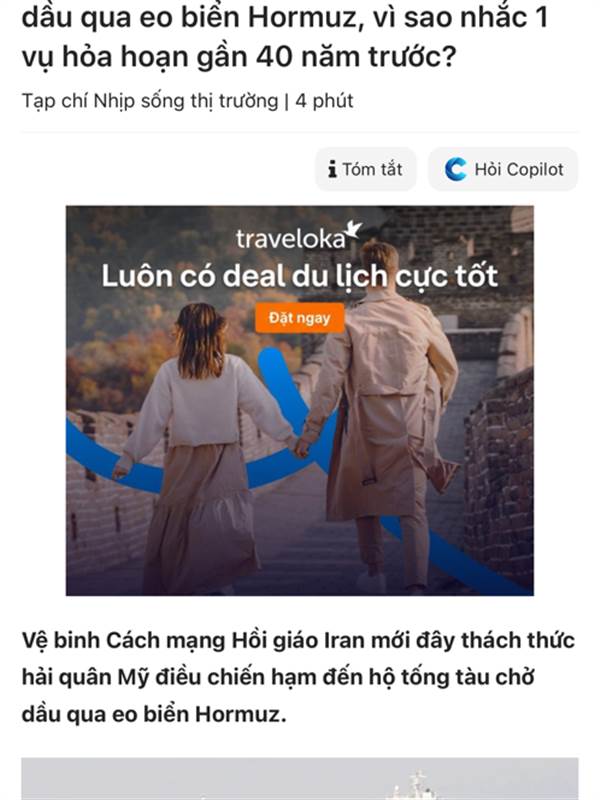
Task: Tap the Traveloka bird logo icon
Action: [x=353, y=230]
